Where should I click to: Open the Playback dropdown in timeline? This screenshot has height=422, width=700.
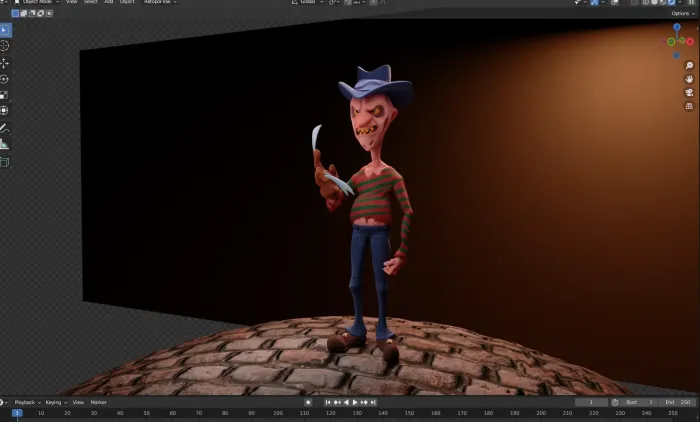[x=27, y=402]
